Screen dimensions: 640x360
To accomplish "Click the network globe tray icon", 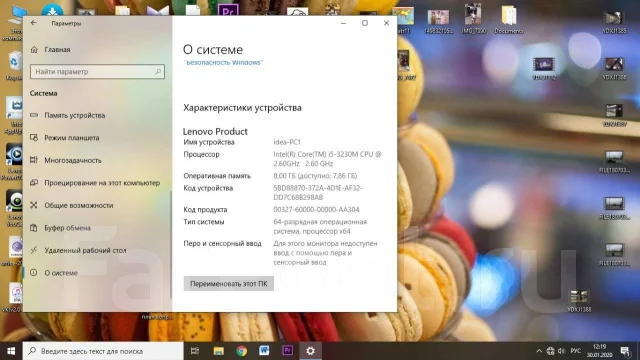I will pos(551,351).
